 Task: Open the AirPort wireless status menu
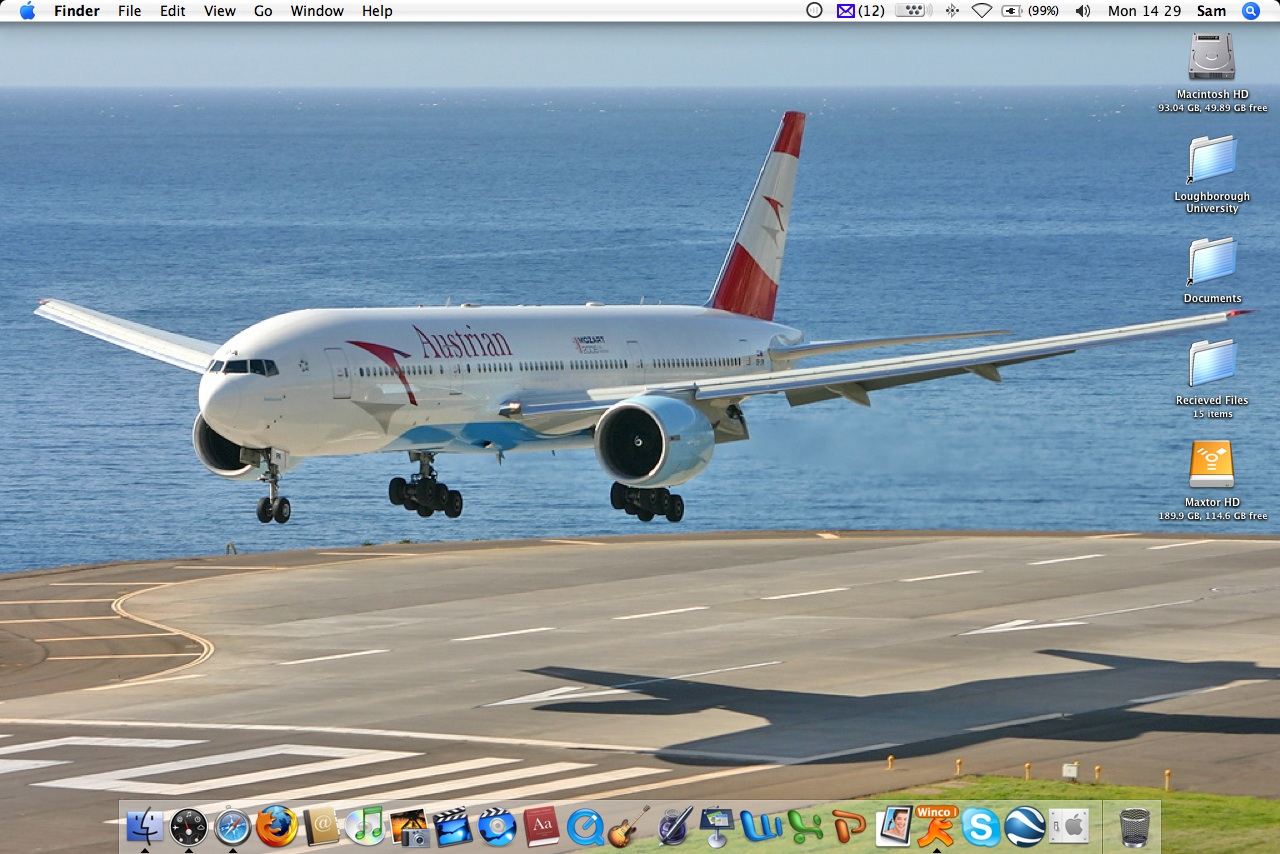[x=981, y=11]
